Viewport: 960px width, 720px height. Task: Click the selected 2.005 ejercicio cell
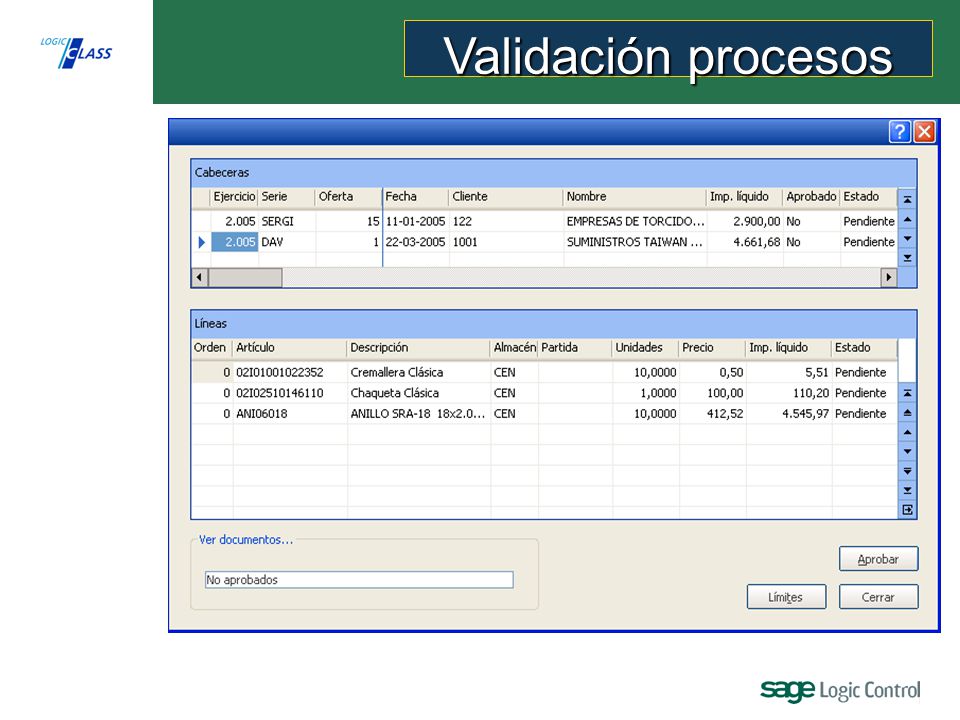coord(234,242)
